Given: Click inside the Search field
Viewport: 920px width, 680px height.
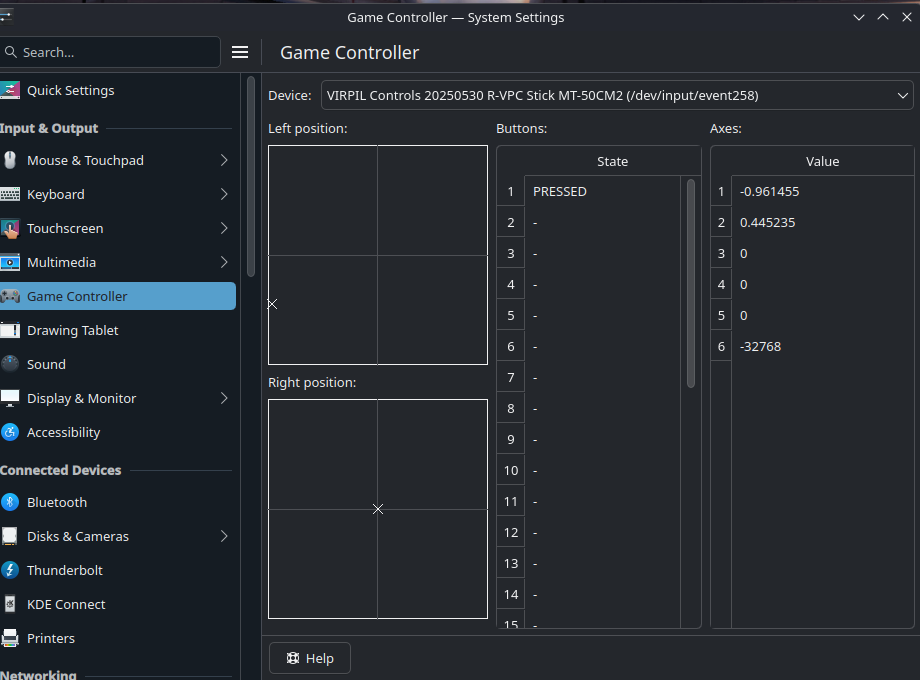Looking at the screenshot, I should click(110, 52).
